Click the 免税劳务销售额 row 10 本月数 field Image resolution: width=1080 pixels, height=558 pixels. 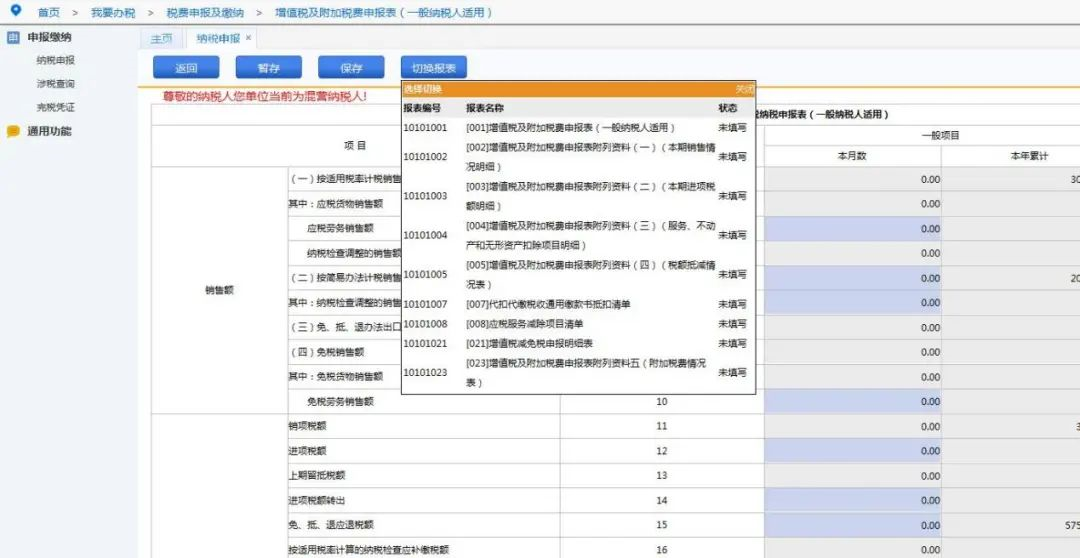pyautogui.click(x=853, y=402)
